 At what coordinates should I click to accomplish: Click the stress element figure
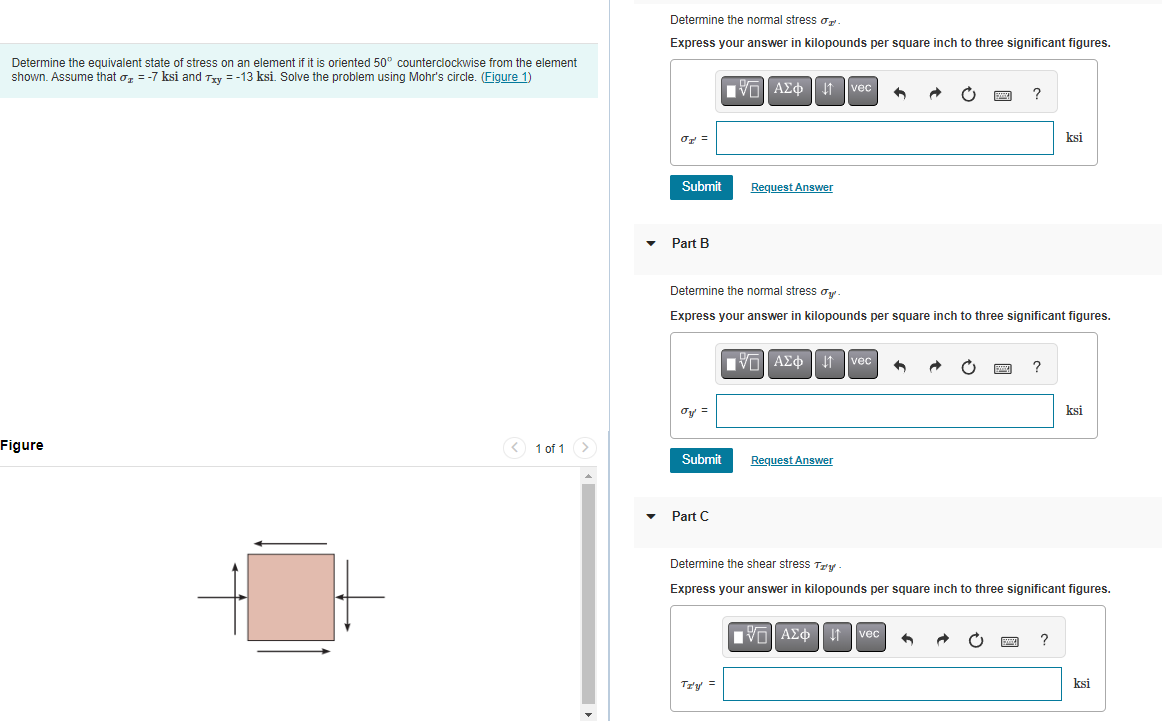click(291, 597)
